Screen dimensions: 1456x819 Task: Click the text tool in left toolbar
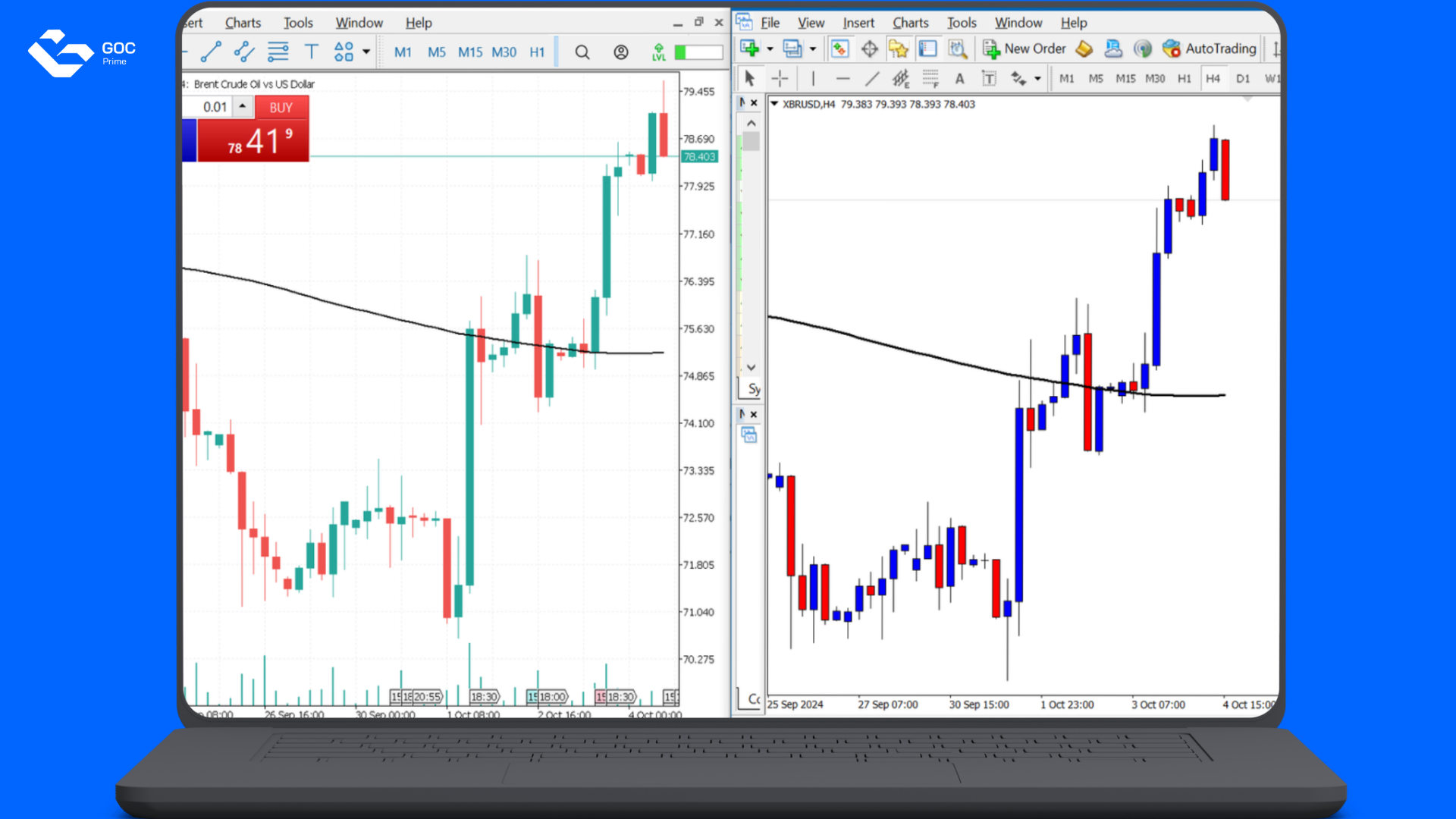311,52
